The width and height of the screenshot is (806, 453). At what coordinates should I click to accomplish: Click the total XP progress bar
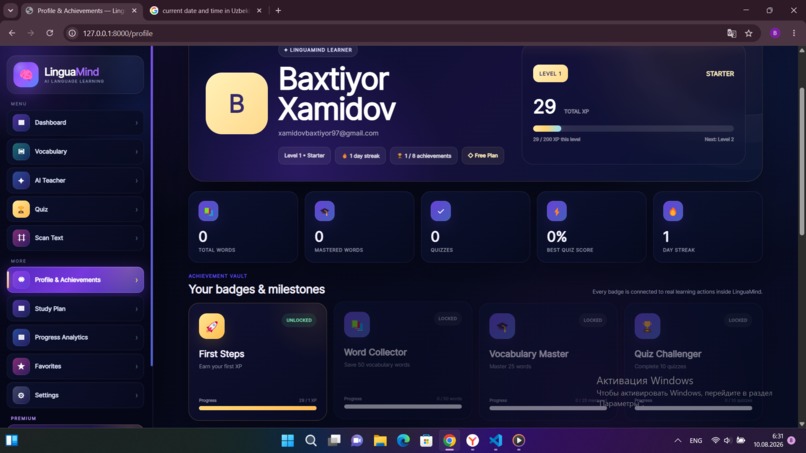coord(633,129)
